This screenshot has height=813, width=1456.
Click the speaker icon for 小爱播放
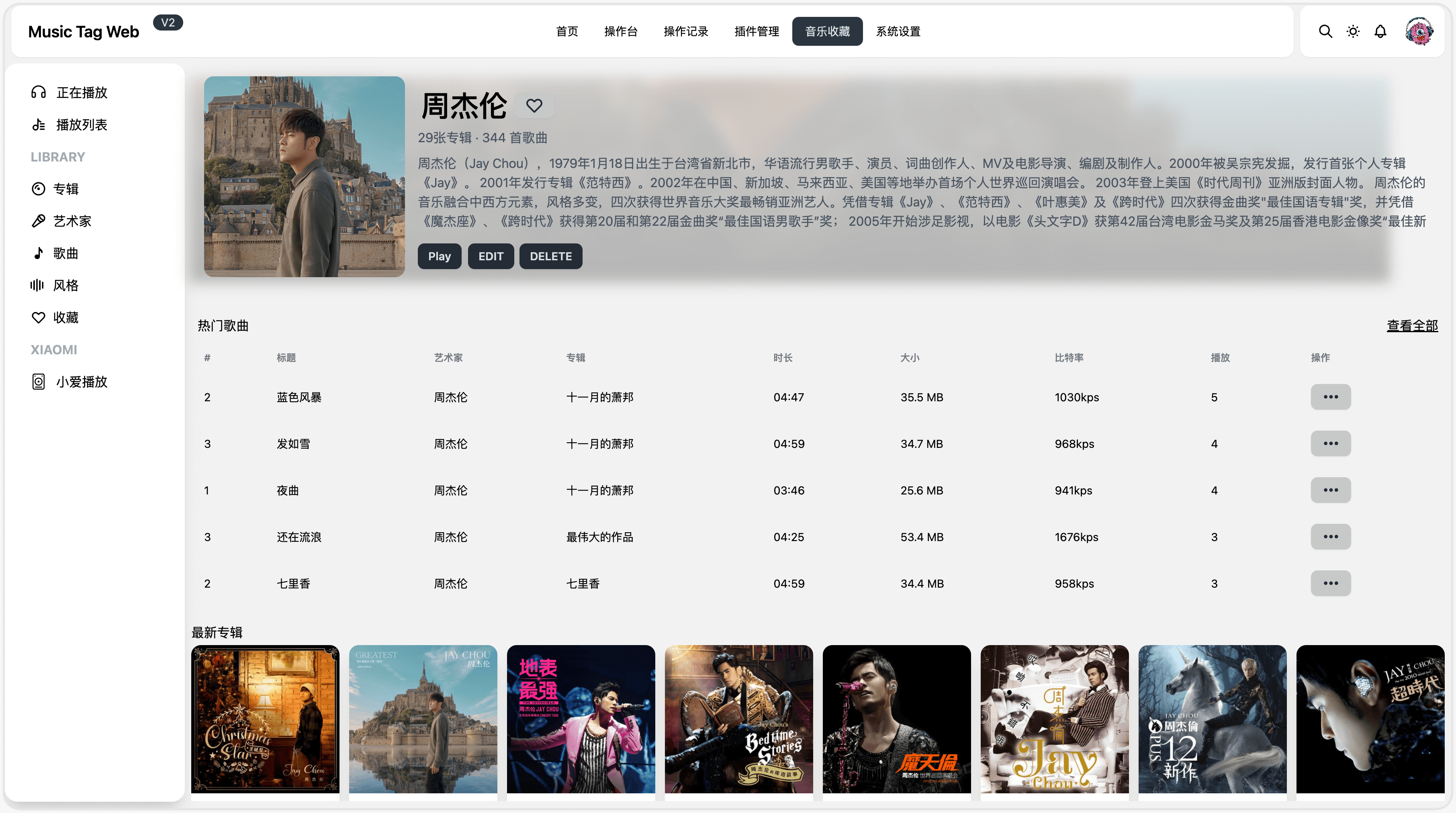pyautogui.click(x=39, y=382)
